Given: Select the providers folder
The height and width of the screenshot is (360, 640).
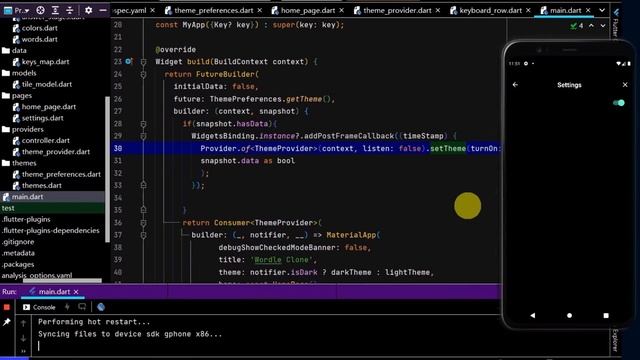Looking at the screenshot, I should pyautogui.click(x=22, y=129).
